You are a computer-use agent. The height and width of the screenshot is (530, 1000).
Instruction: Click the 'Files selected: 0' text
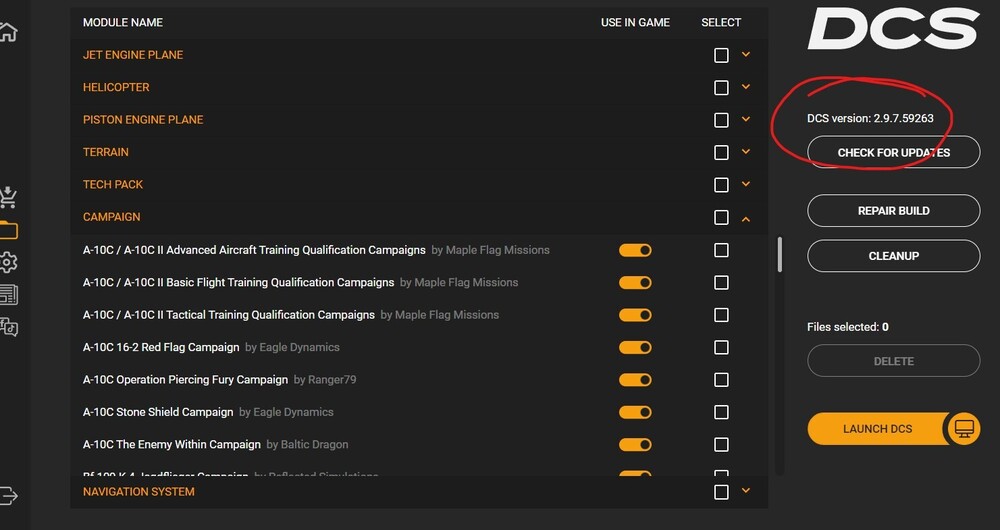848,327
